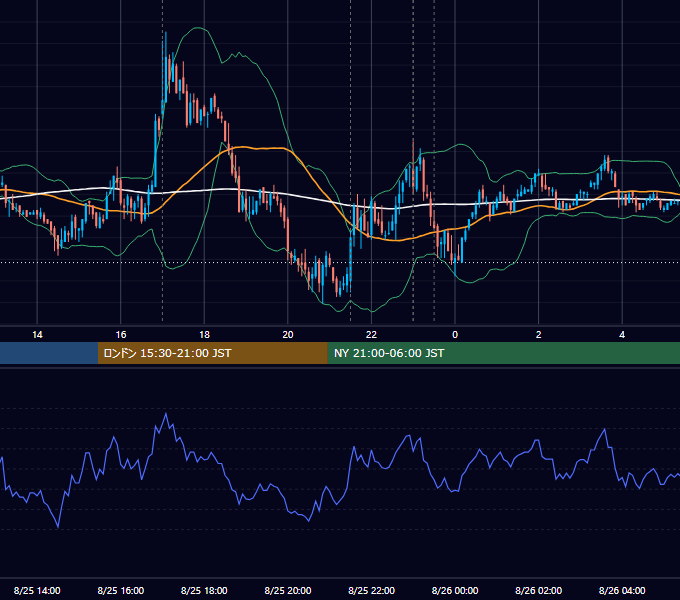Viewport: 680px width, 600px height.
Task: Click the '8/25 18:00' label on indicator axis
Action: [x=204, y=590]
